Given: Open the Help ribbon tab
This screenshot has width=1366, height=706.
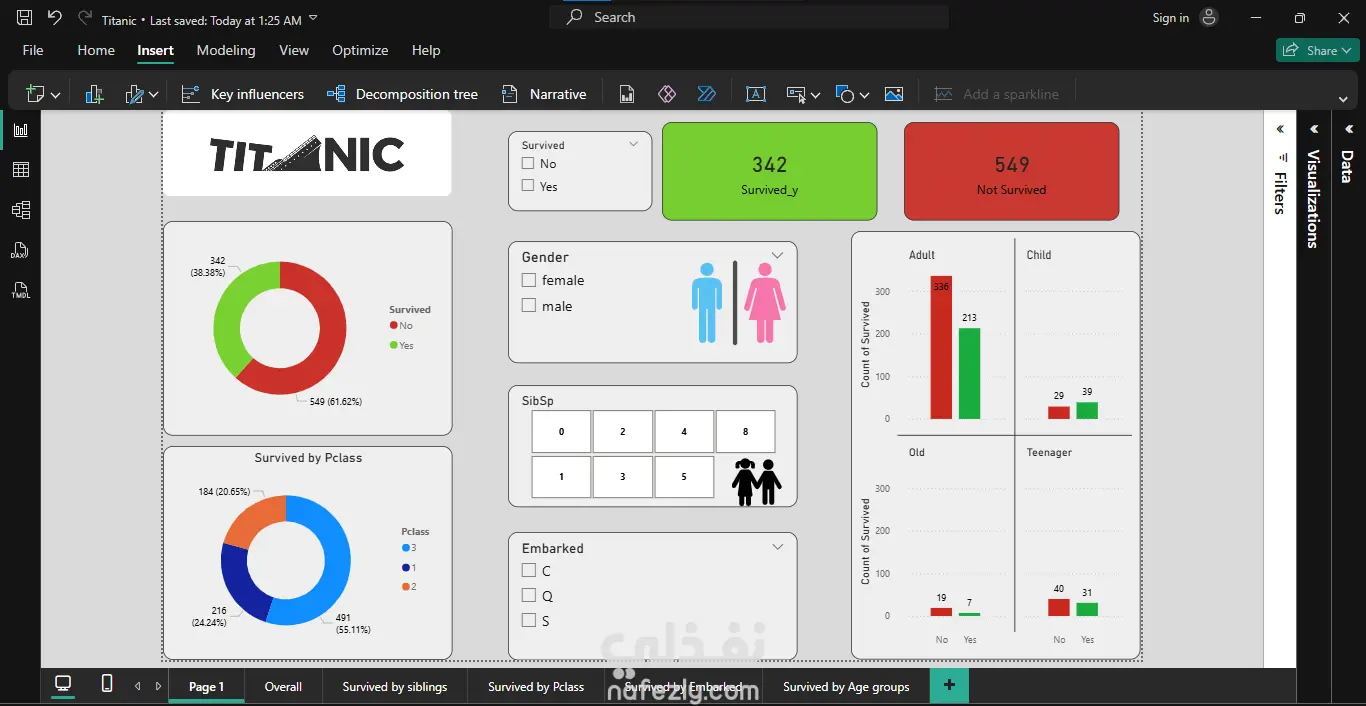Looking at the screenshot, I should (x=426, y=50).
